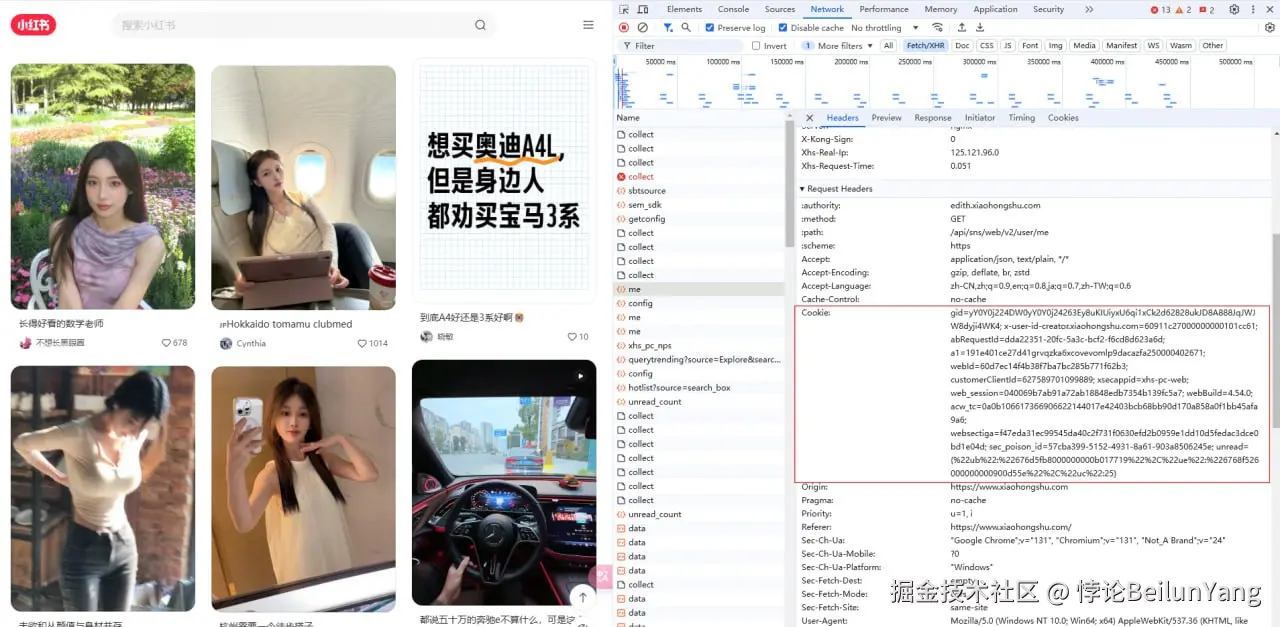This screenshot has height=627, width=1280.
Task: Click the Xiaohongshu logo
Action: (x=33, y=25)
